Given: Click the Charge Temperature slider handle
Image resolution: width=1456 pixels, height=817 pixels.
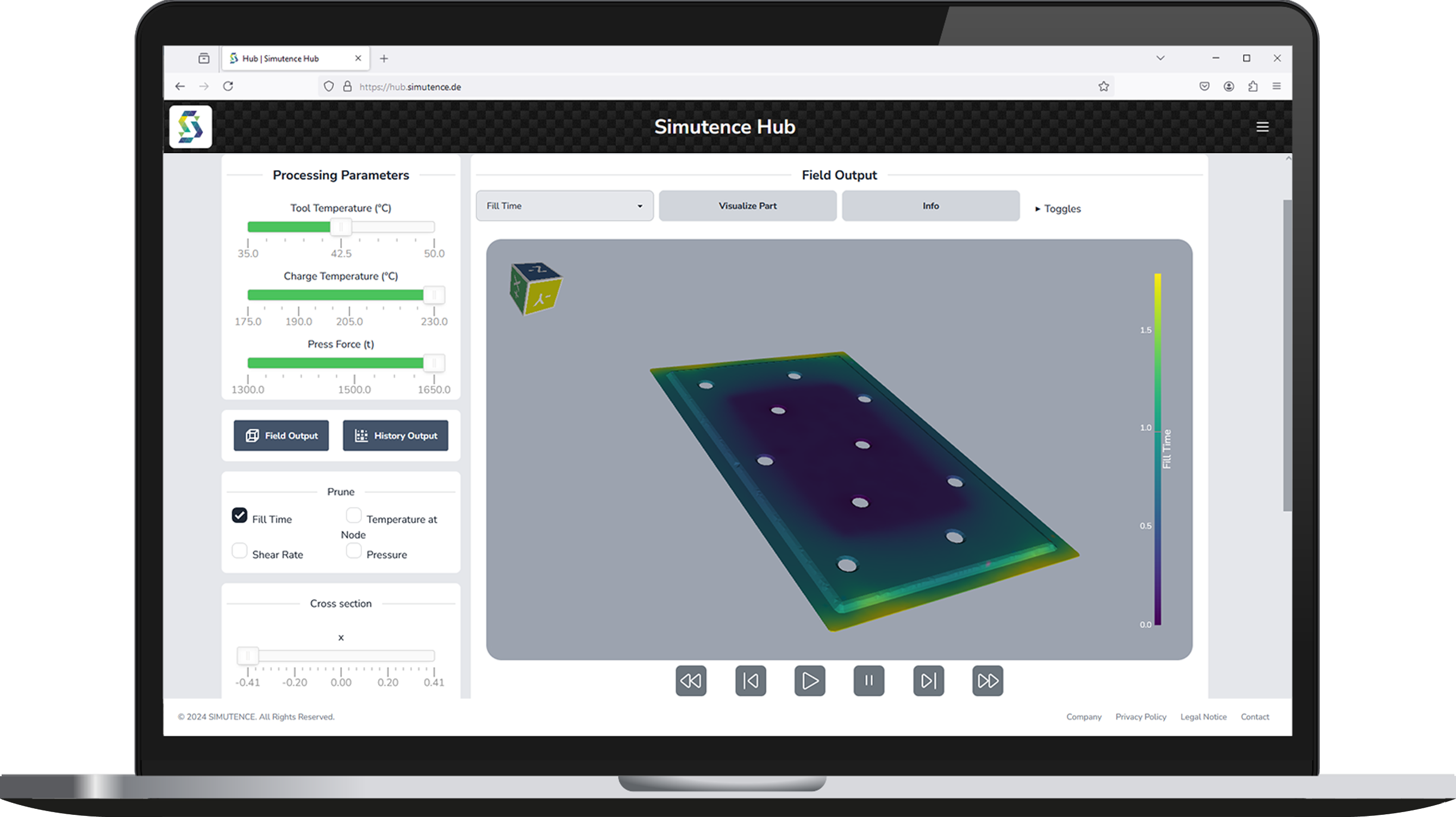Looking at the screenshot, I should coord(434,295).
